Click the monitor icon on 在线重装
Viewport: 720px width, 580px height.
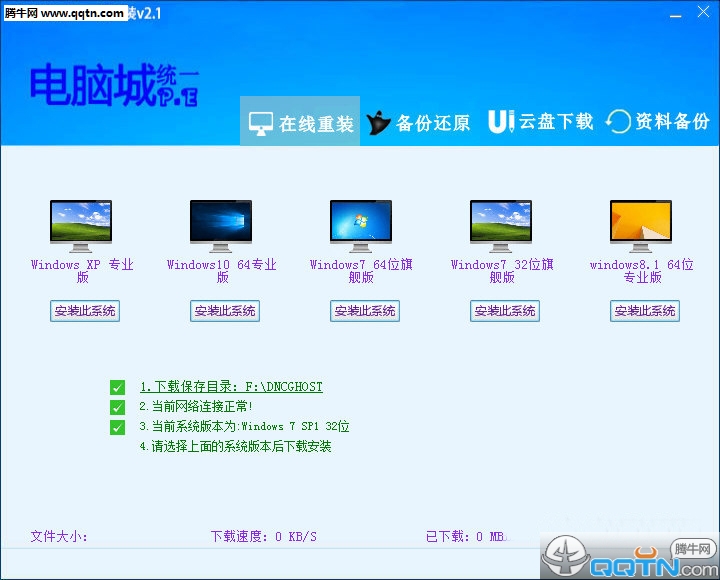pos(261,124)
